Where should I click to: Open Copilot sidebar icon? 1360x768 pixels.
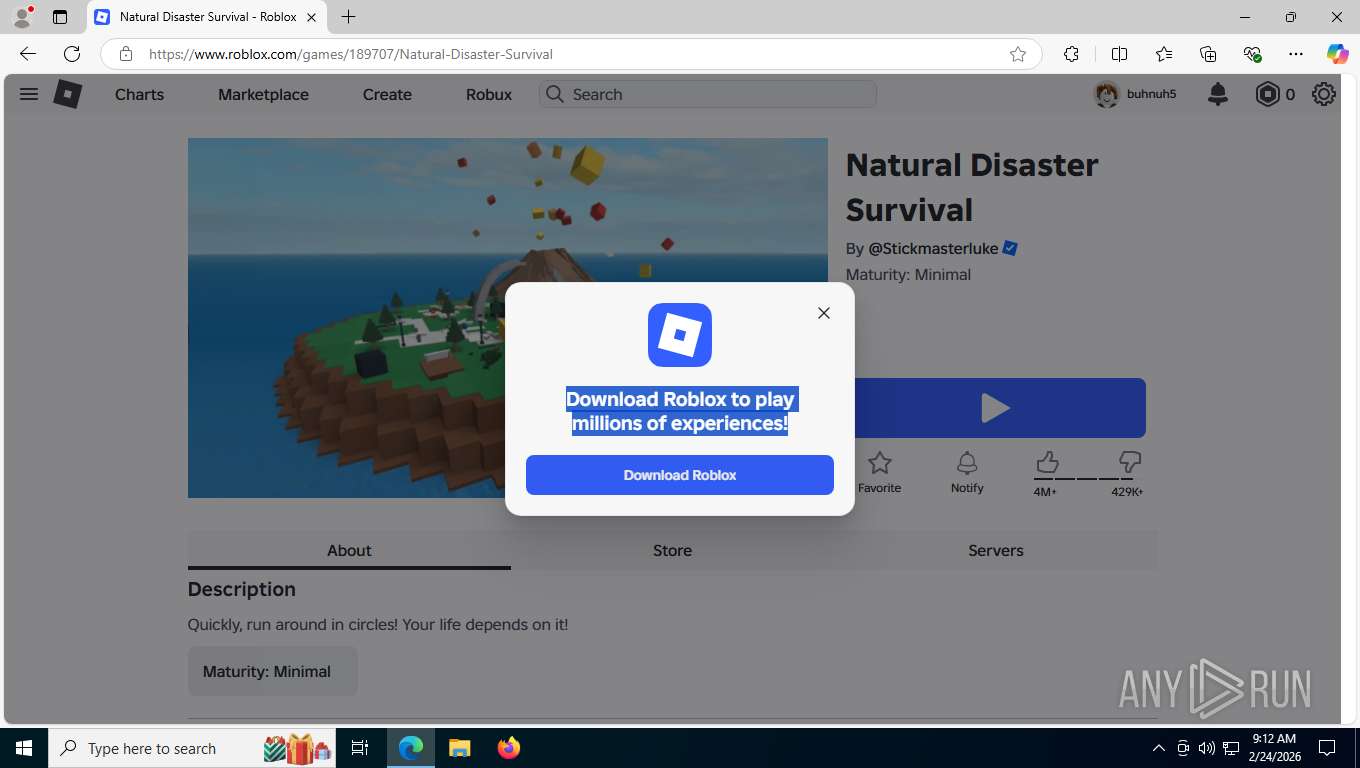point(1337,54)
